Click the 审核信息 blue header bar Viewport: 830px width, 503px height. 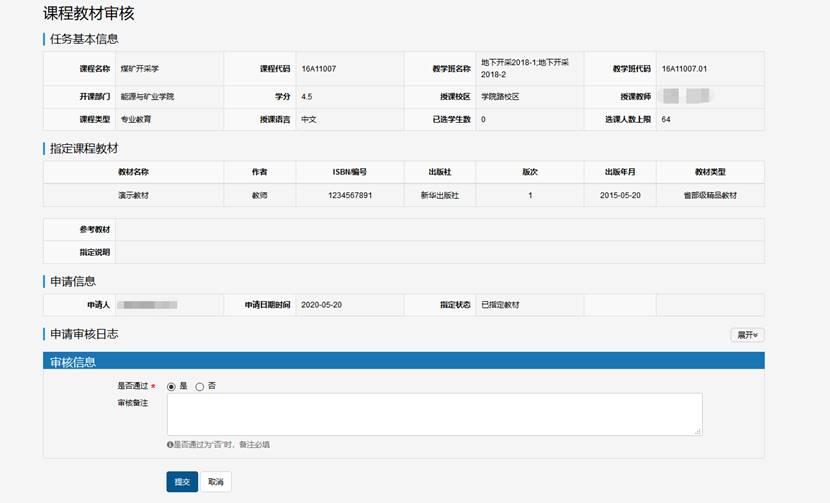403,361
